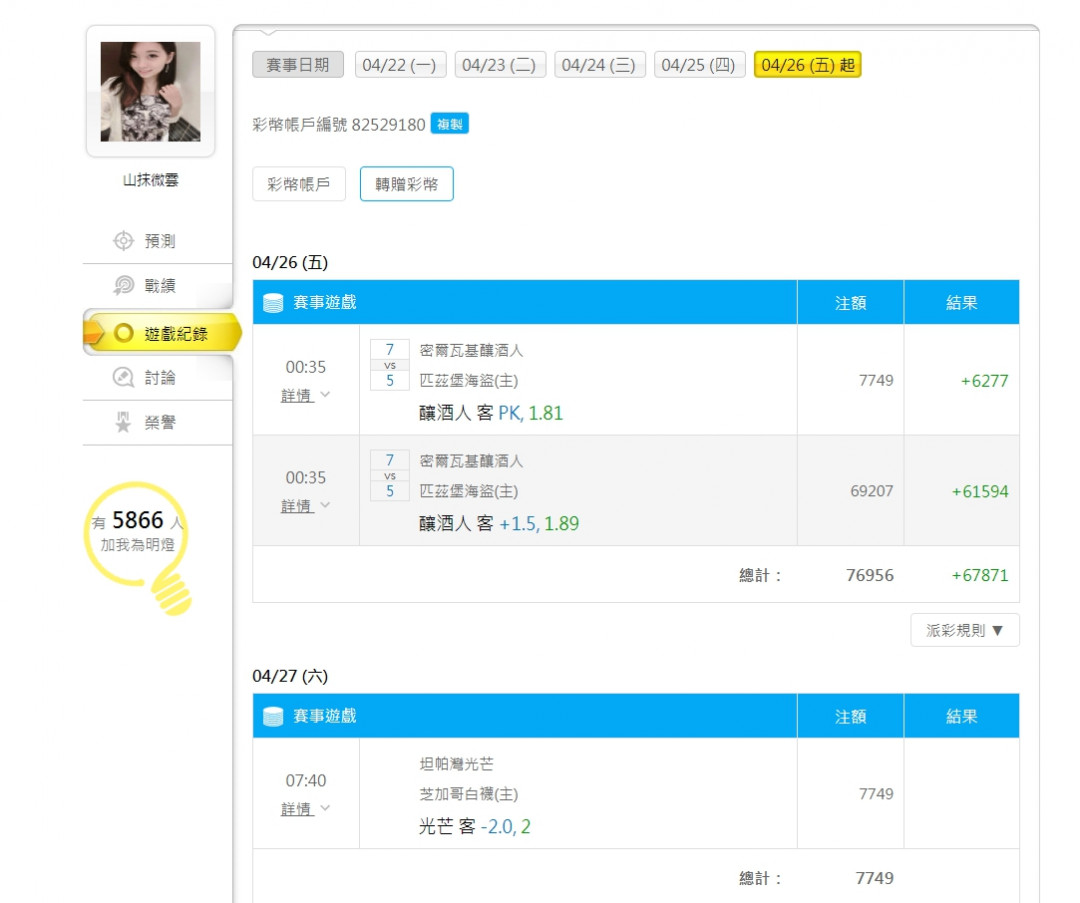Click the light bulb follower badge

point(138,546)
